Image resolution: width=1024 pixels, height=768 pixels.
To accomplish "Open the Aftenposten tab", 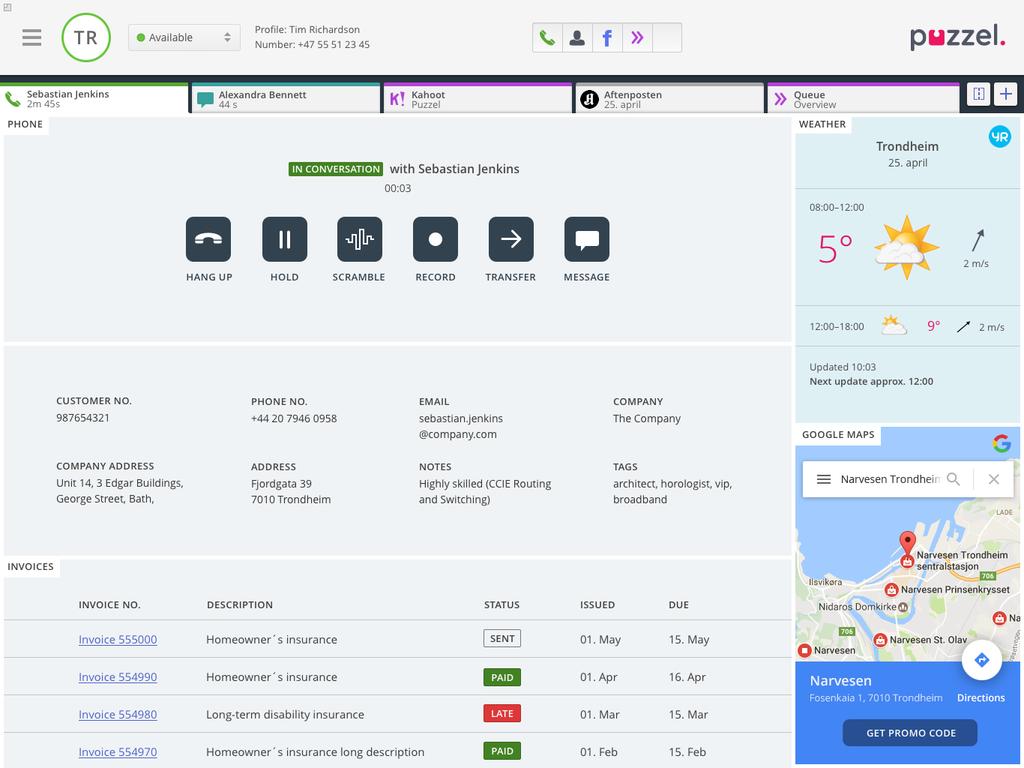I will tap(669, 99).
